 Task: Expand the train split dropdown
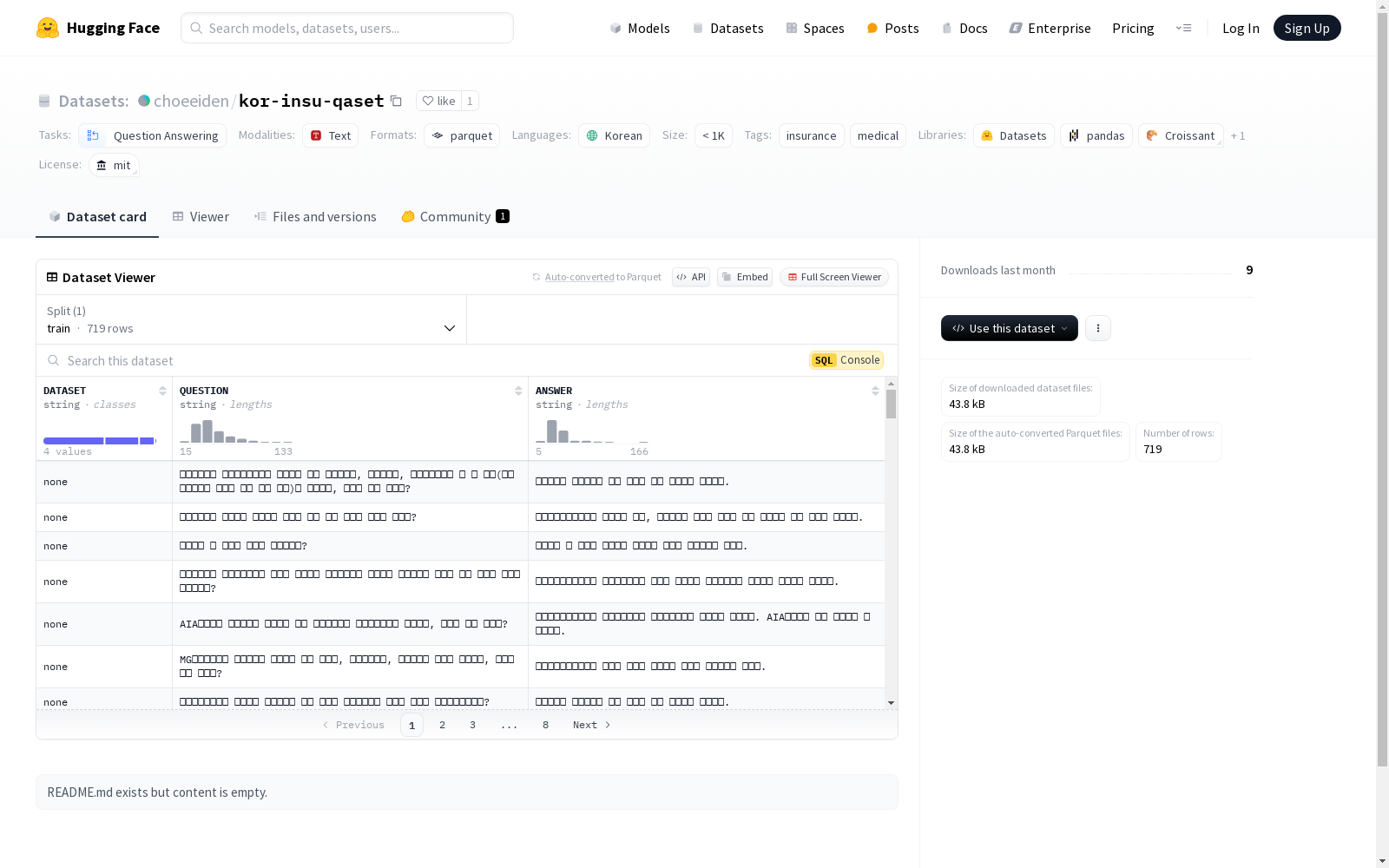pyautogui.click(x=252, y=319)
